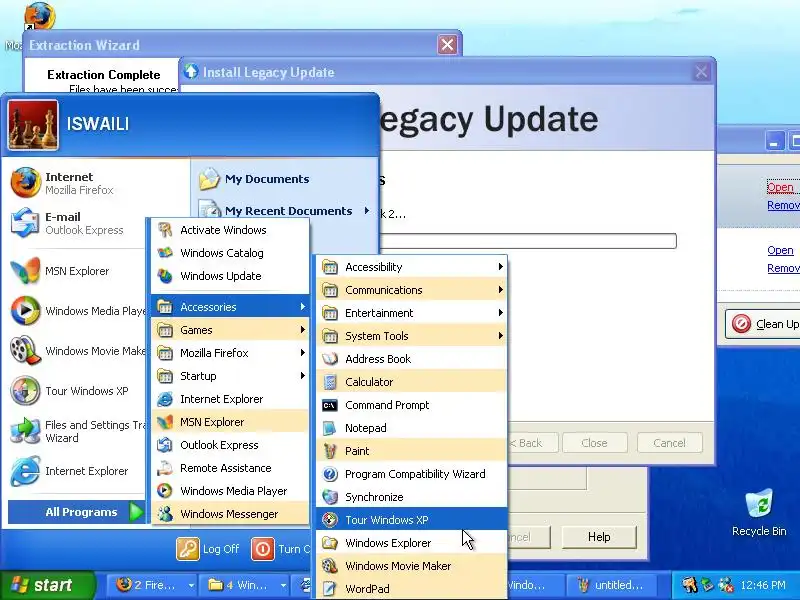
Task: Click Cancel in Install Legacy Update window
Action: coord(669,443)
